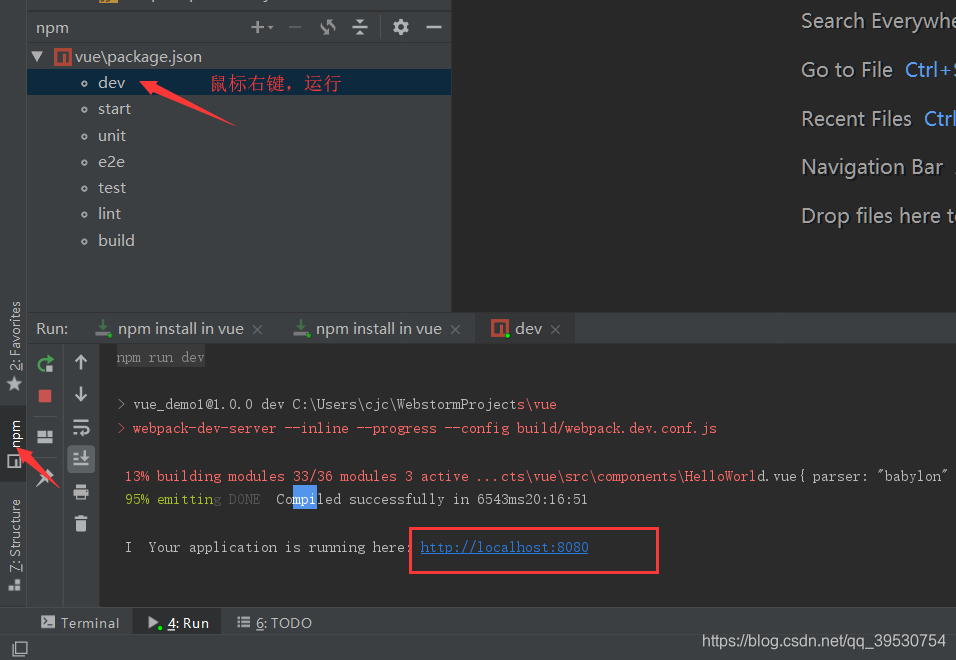The image size is (956, 660).
Task: Print the console output
Action: coord(81,491)
